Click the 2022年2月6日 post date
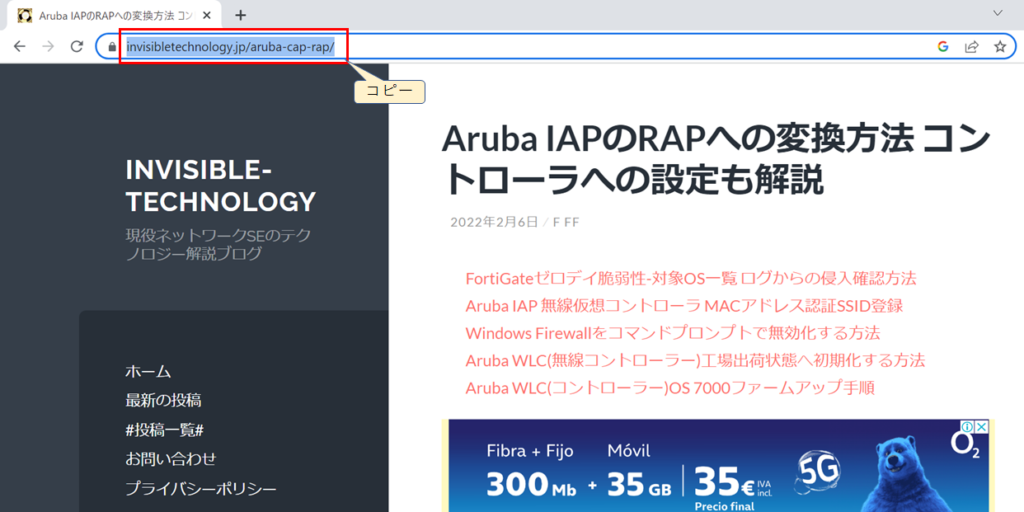Viewport: 1024px width, 512px height. 494,222
